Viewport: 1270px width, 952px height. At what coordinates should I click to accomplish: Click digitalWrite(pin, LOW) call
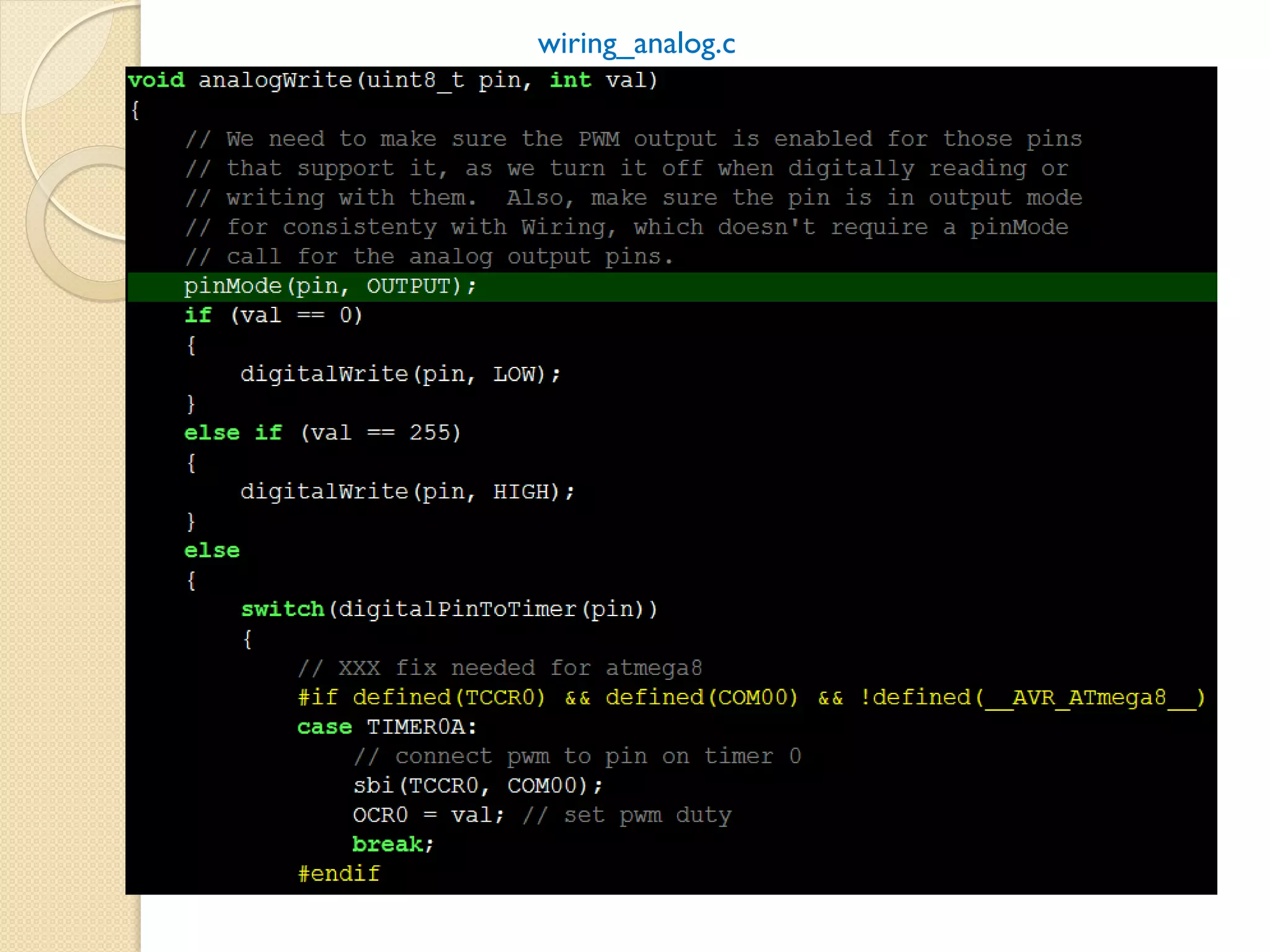400,374
